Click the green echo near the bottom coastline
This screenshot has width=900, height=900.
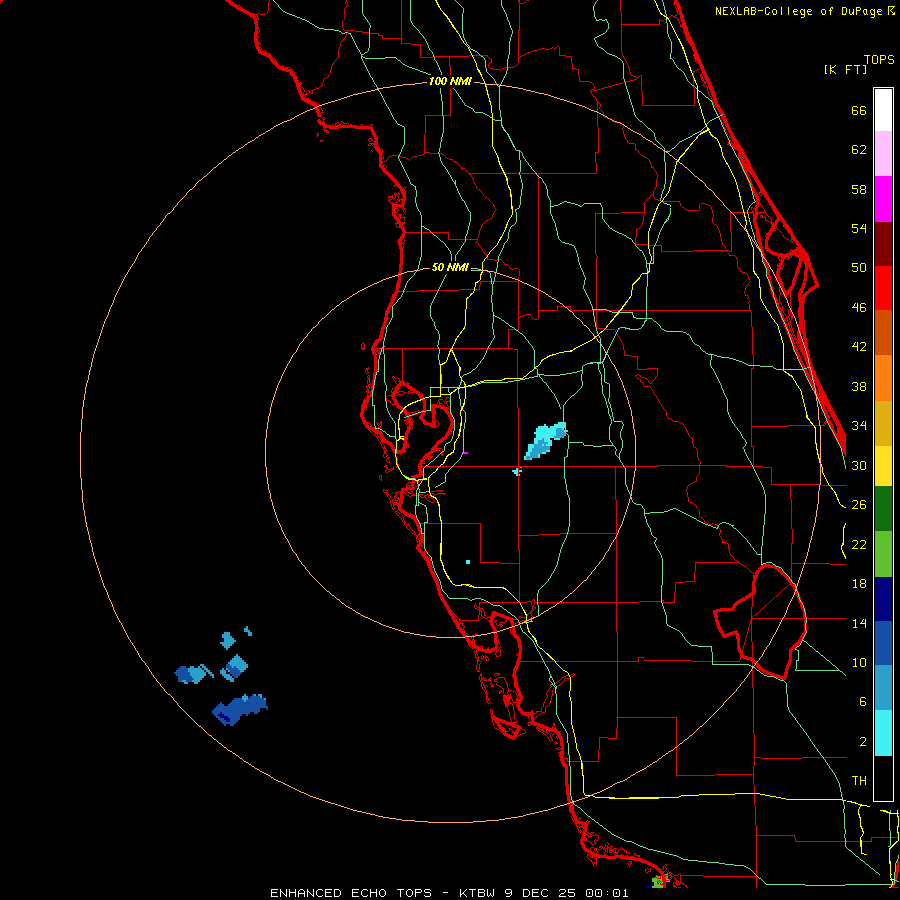659,882
